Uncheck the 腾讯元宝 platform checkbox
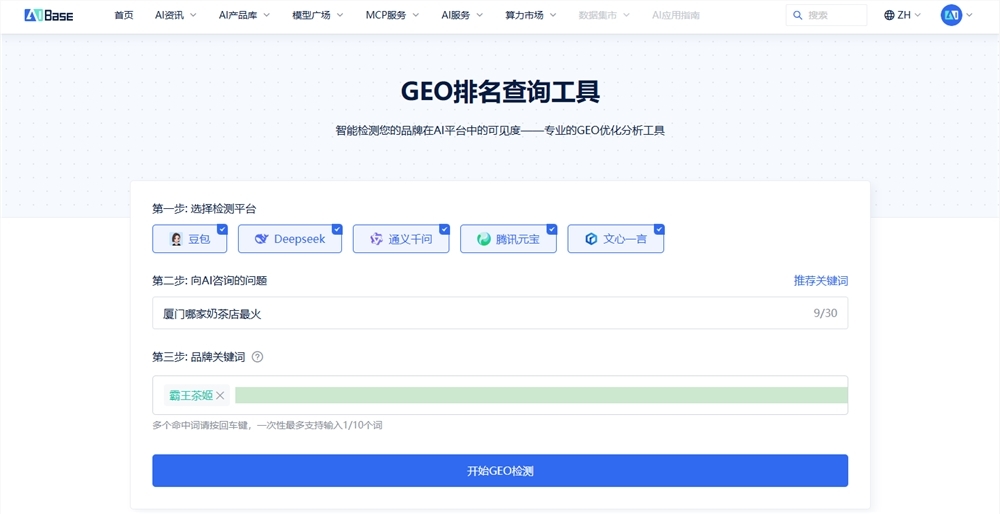 click(552, 229)
